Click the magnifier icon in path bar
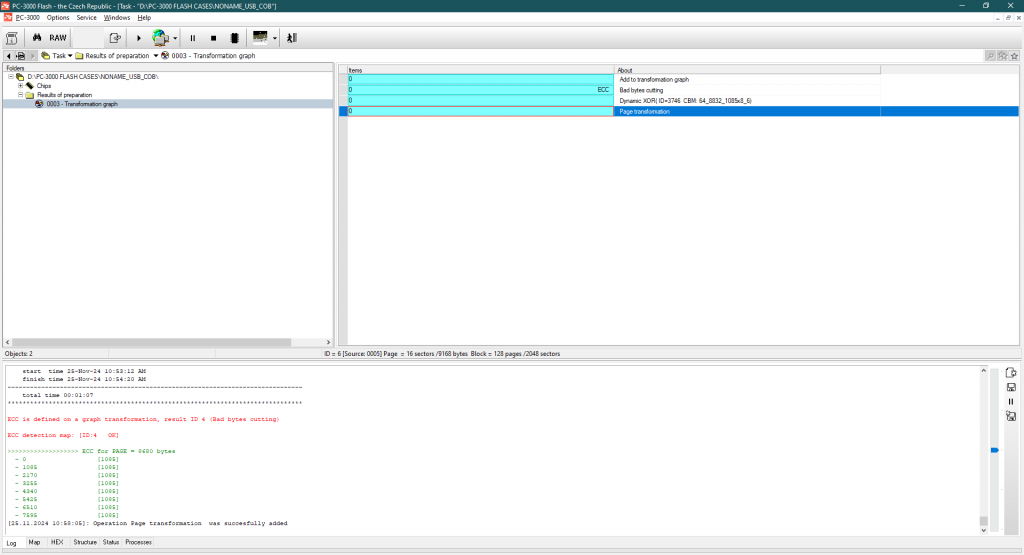The image size is (1024, 555). (990, 56)
